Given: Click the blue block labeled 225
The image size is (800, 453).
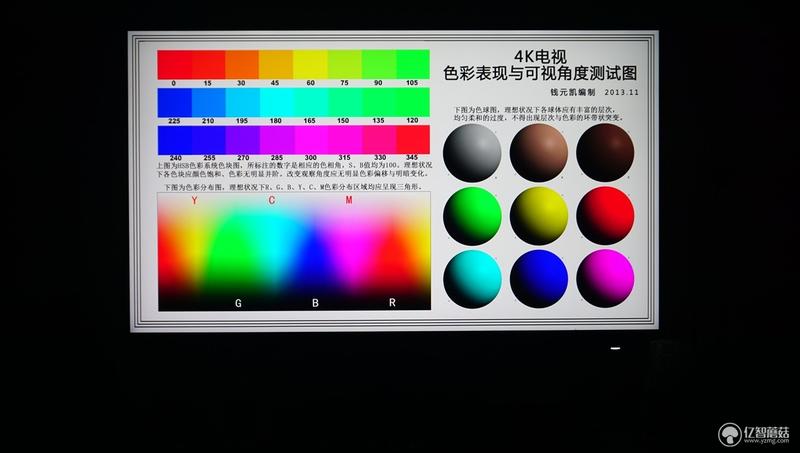Looking at the screenshot, I should [174, 103].
